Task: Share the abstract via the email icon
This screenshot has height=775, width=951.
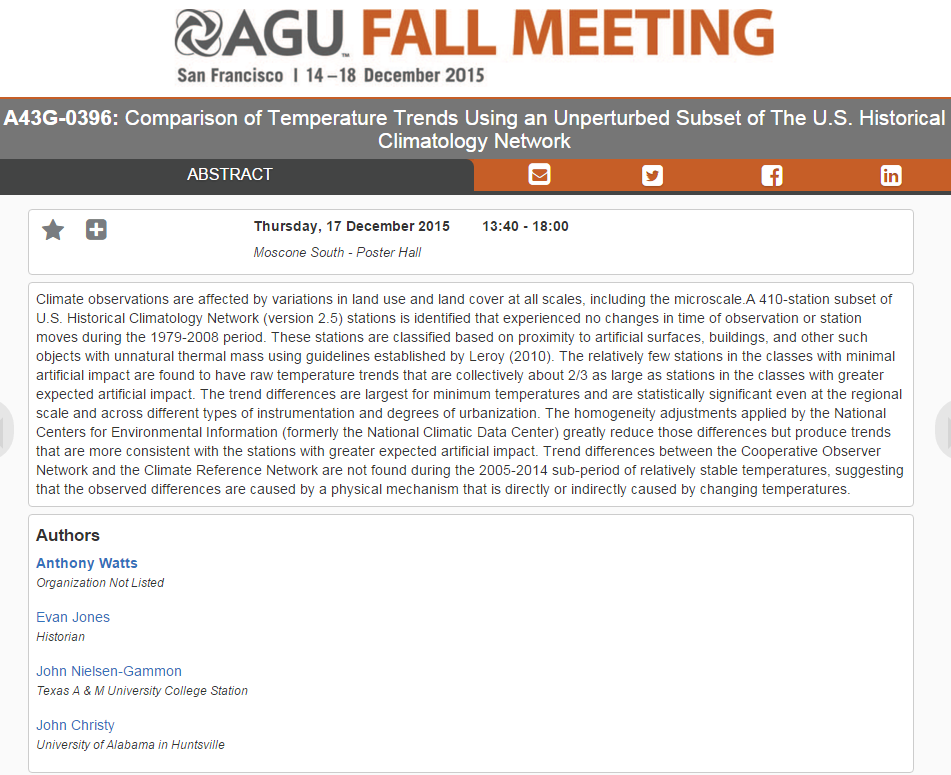Action: pos(540,175)
